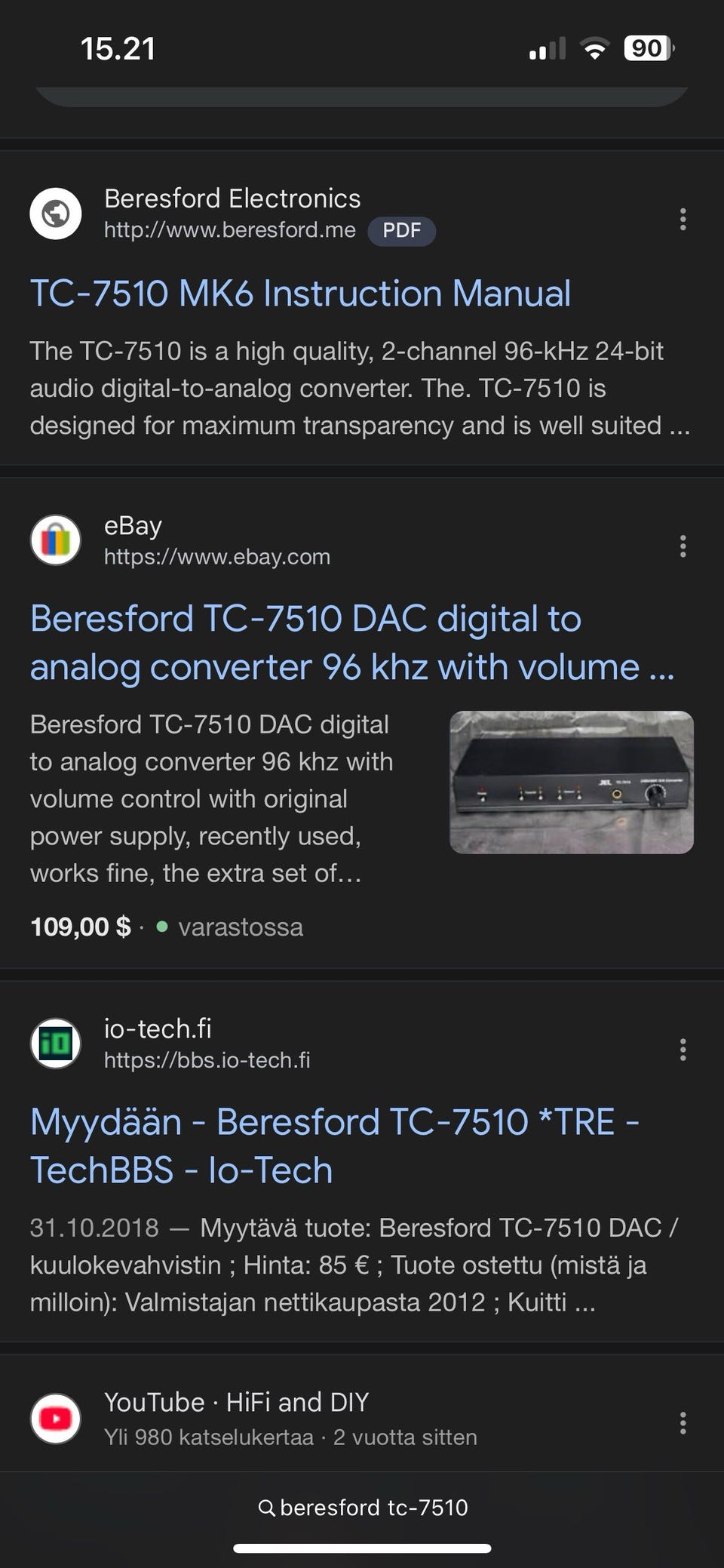Tap the Beresford Electronics globe favicon
The height and width of the screenshot is (1568, 724).
[56, 214]
